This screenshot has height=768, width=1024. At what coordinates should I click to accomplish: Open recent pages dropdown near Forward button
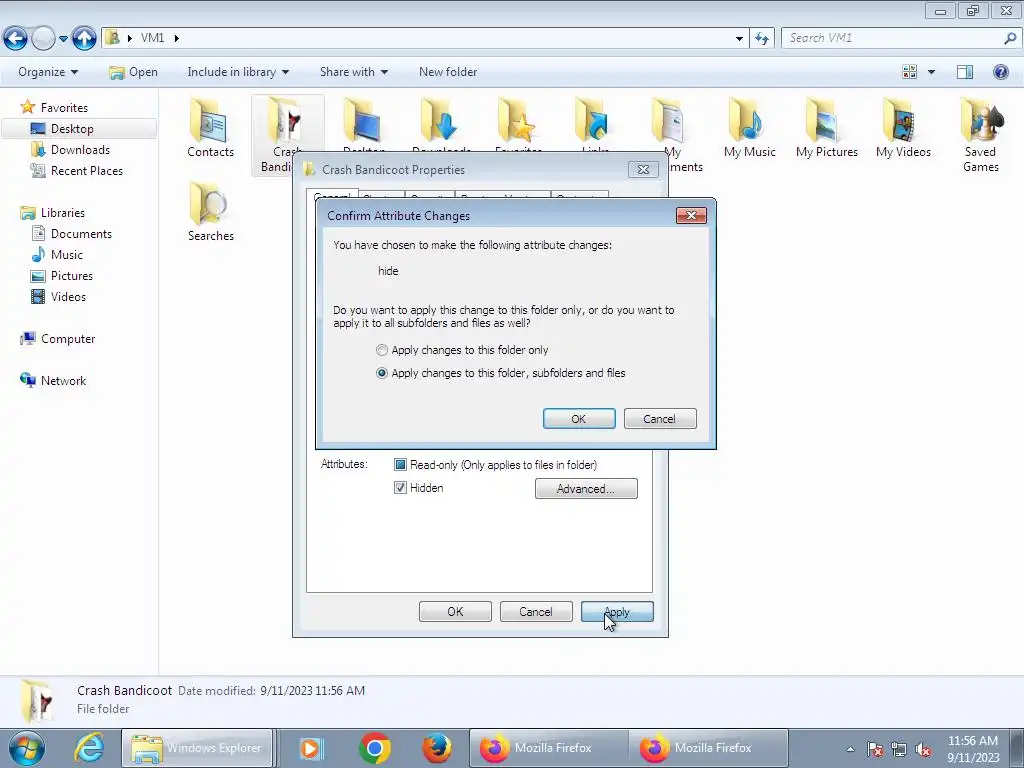click(x=63, y=39)
